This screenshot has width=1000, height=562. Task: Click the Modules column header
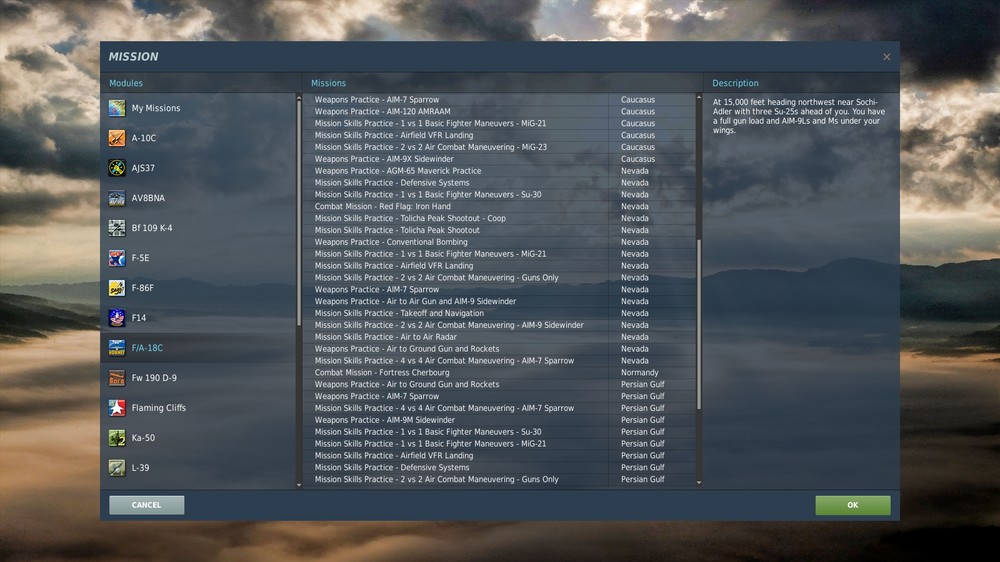click(x=126, y=84)
